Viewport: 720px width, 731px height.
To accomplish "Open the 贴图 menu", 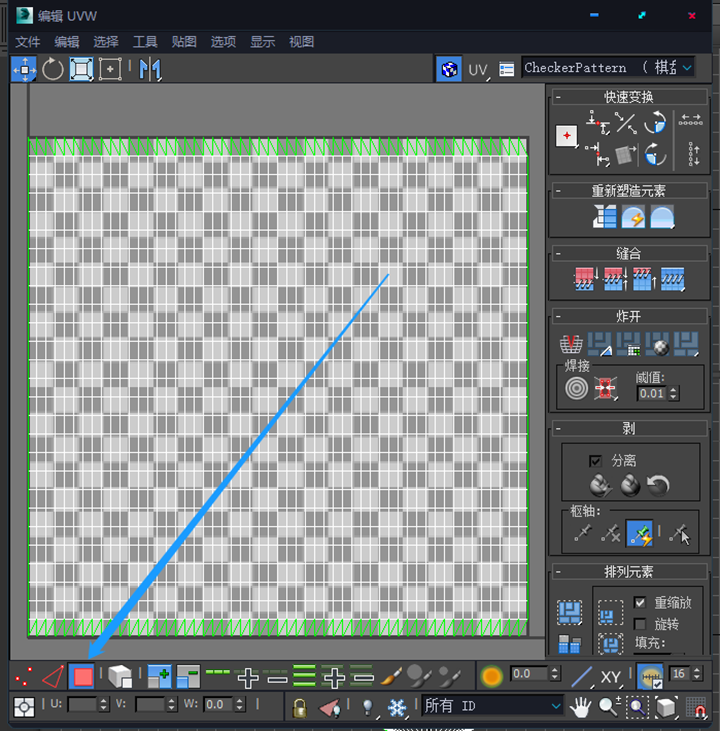I will click(x=184, y=42).
